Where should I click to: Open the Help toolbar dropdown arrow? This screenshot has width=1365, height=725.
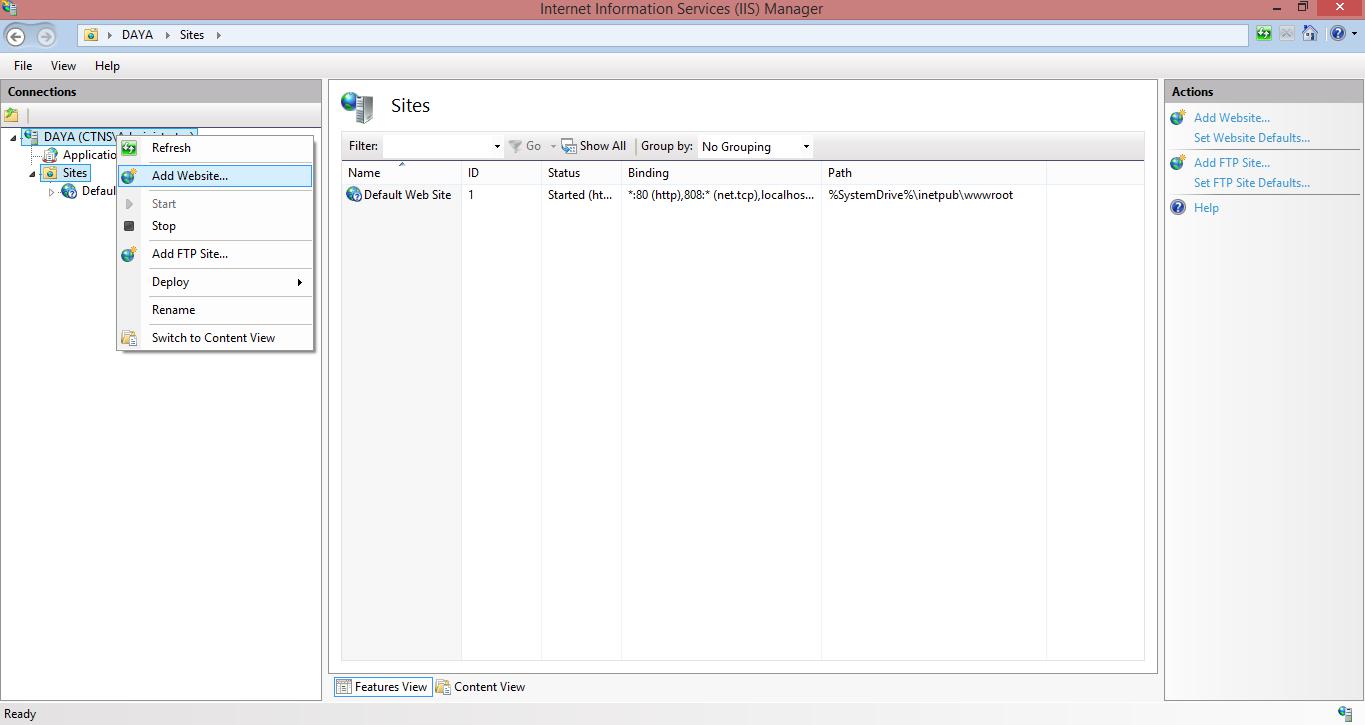[1354, 34]
